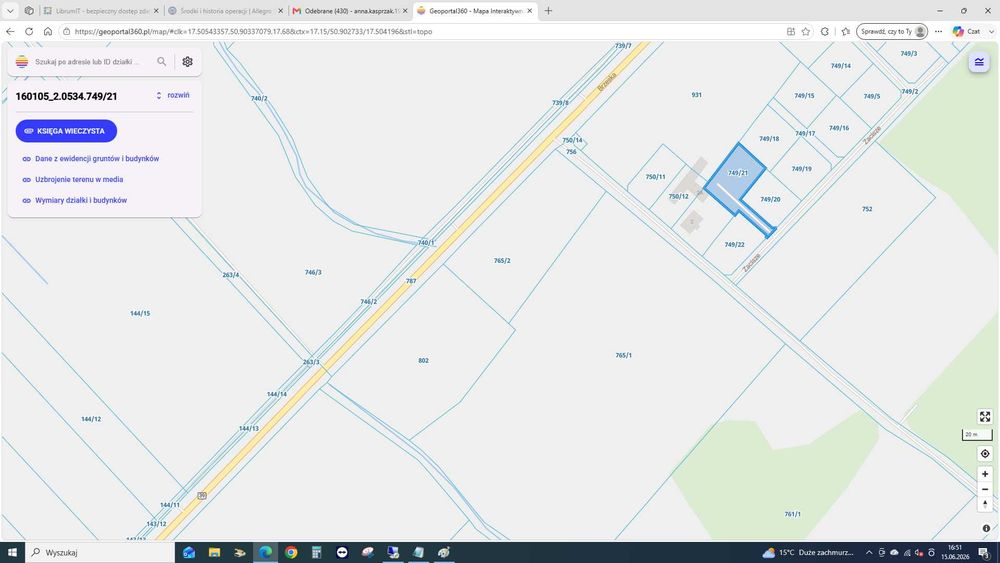Open the map info icon
Screen dimensions: 1000x563
tap(986, 528)
